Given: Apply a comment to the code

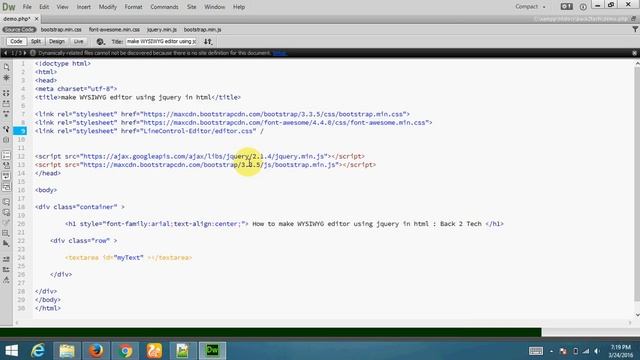Looking at the screenshot, I should [x=6, y=202].
